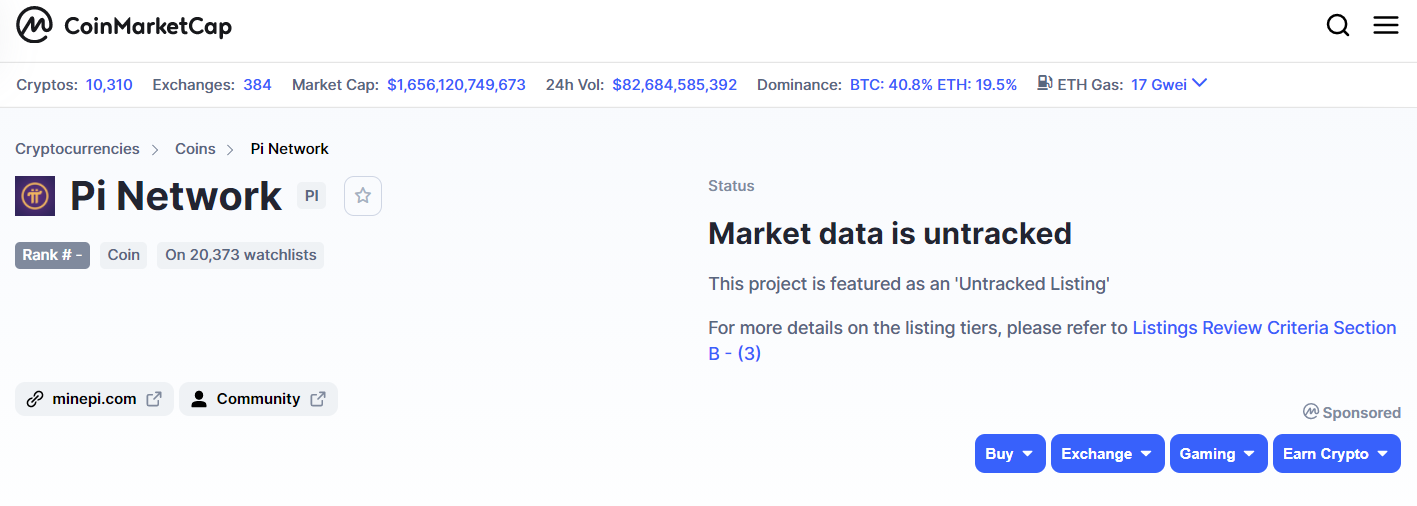This screenshot has height=506, width=1417.
Task: Click the Sponsored logo icon
Action: [x=1311, y=412]
